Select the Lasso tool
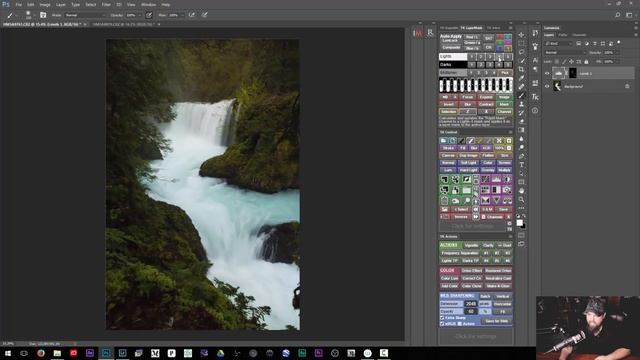This screenshot has width=640, height=360. click(521, 52)
